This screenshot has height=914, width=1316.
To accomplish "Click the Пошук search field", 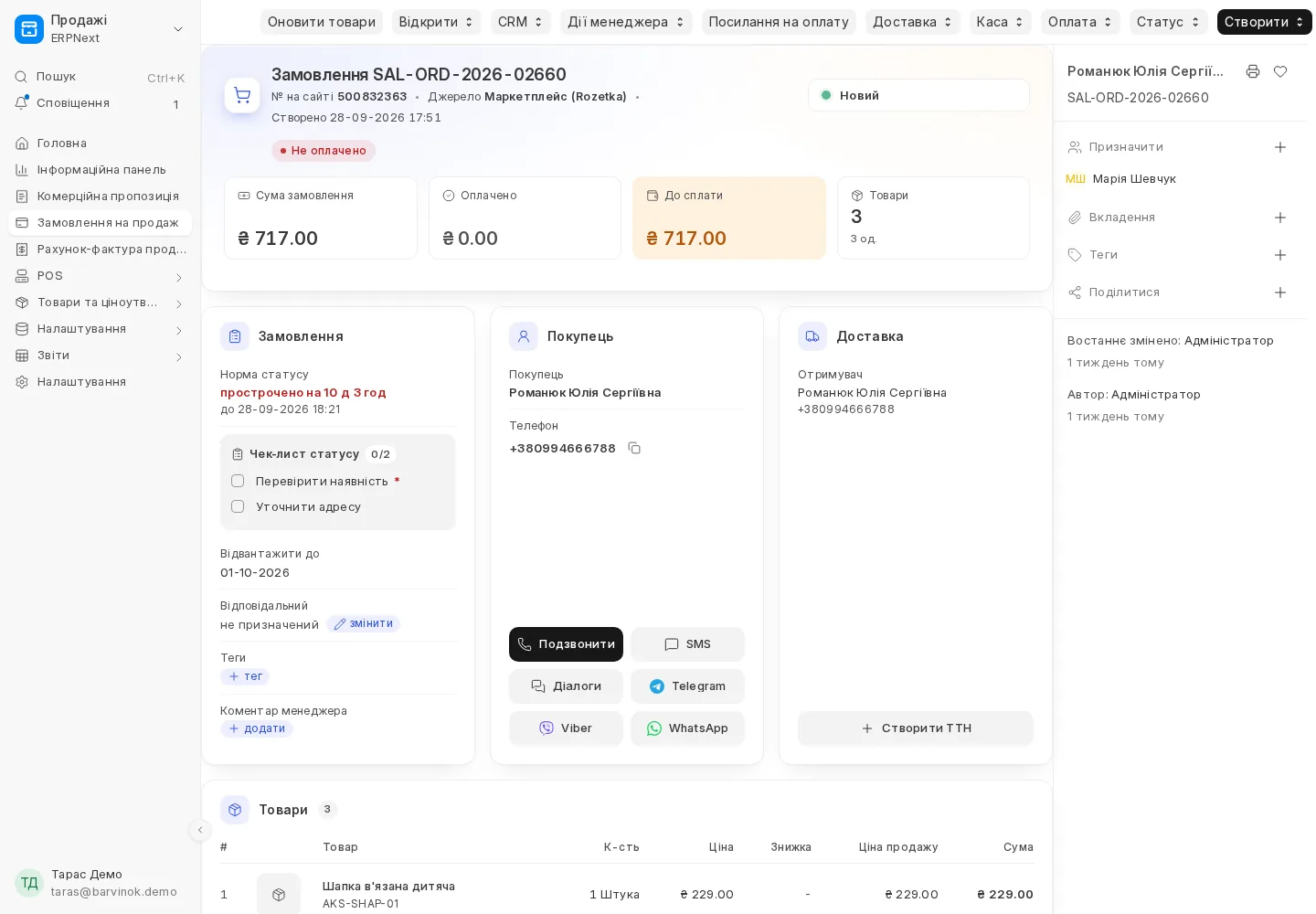I will pos(100,77).
